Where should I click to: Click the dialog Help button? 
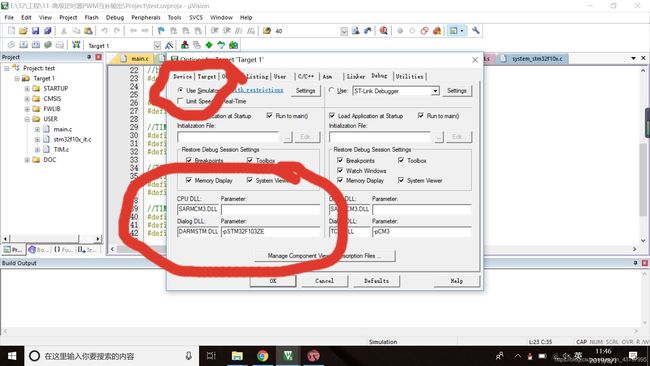[x=456, y=281]
